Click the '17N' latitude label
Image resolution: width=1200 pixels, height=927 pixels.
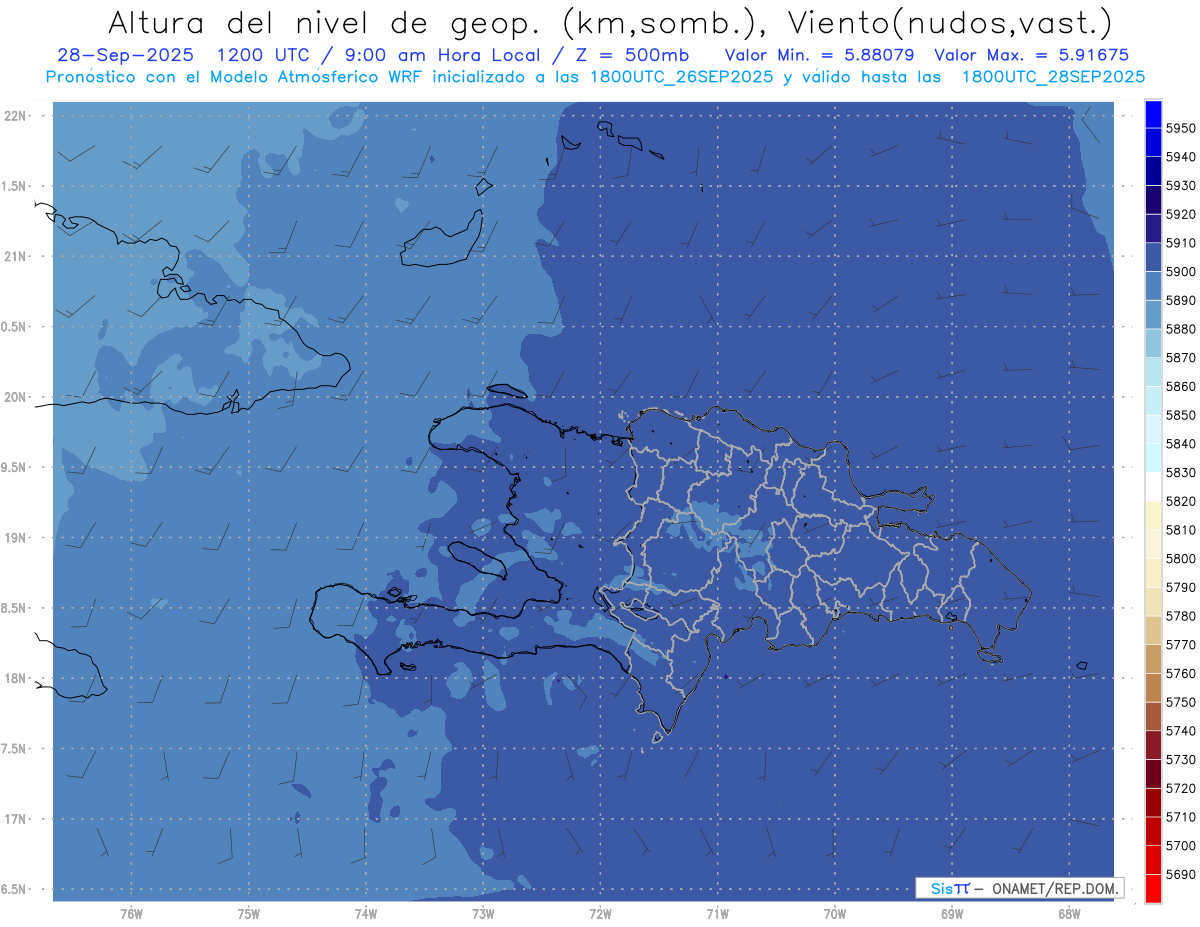[17, 819]
